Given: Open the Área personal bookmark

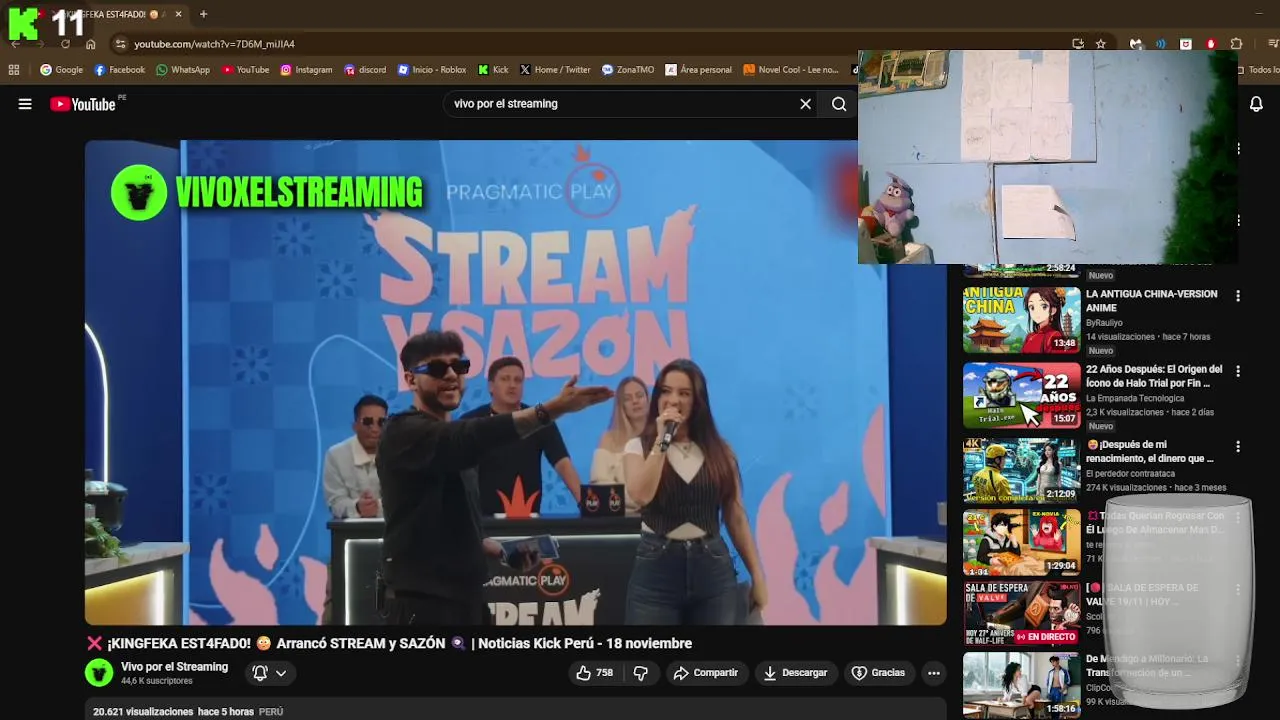Looking at the screenshot, I should point(698,70).
